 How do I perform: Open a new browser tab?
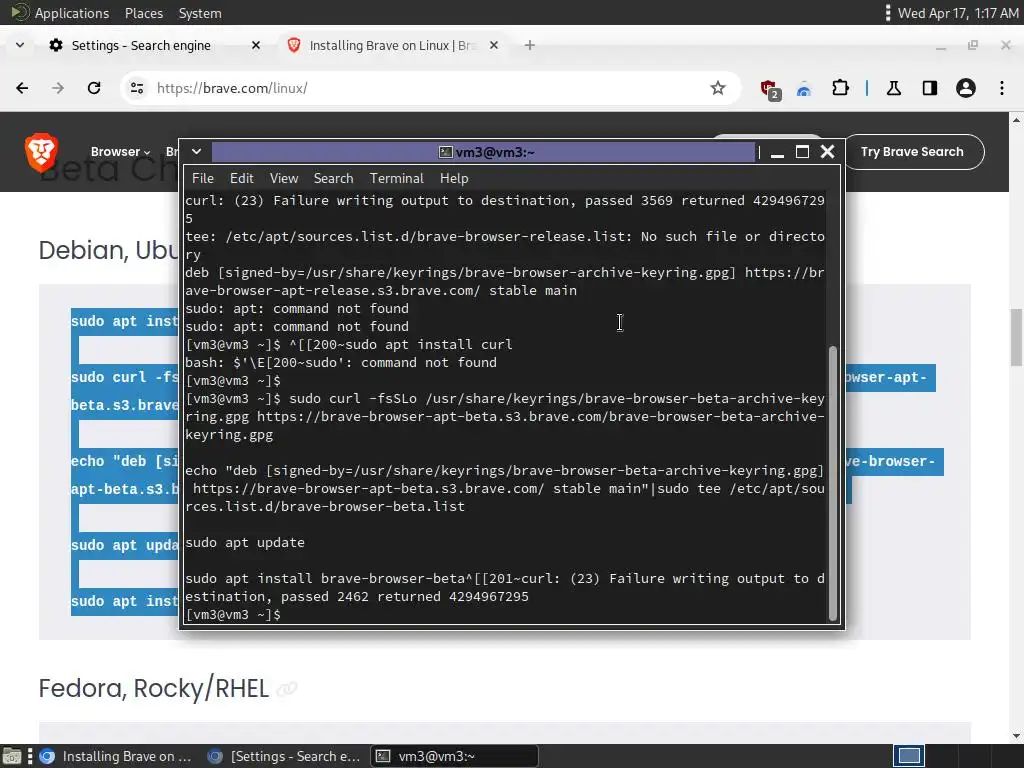(x=530, y=45)
